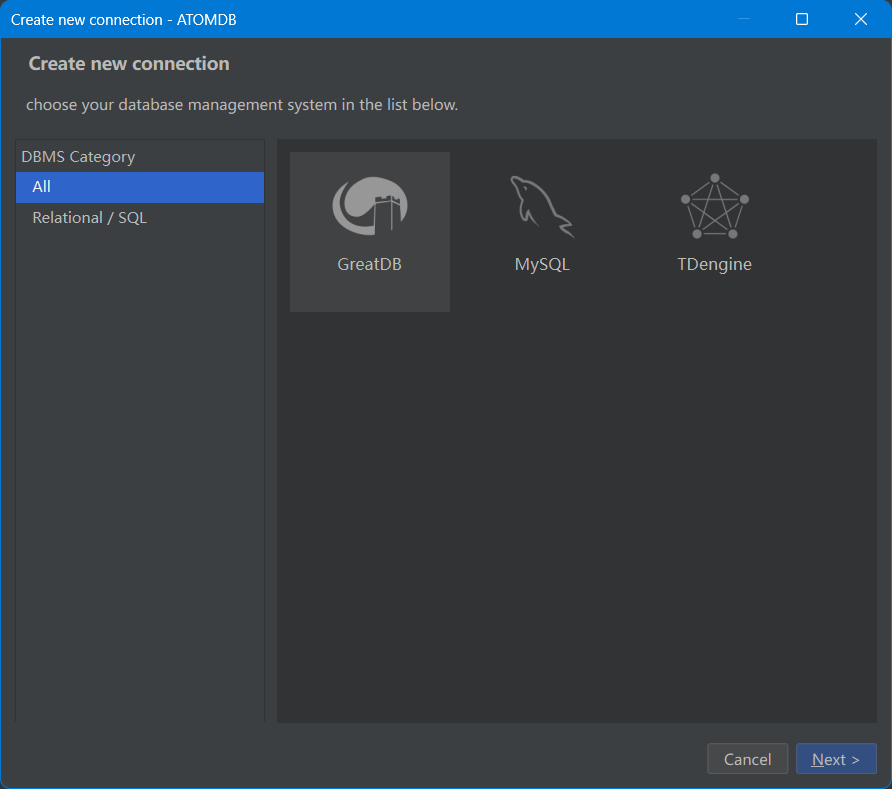Filter by Relational / SQL category

pos(90,218)
